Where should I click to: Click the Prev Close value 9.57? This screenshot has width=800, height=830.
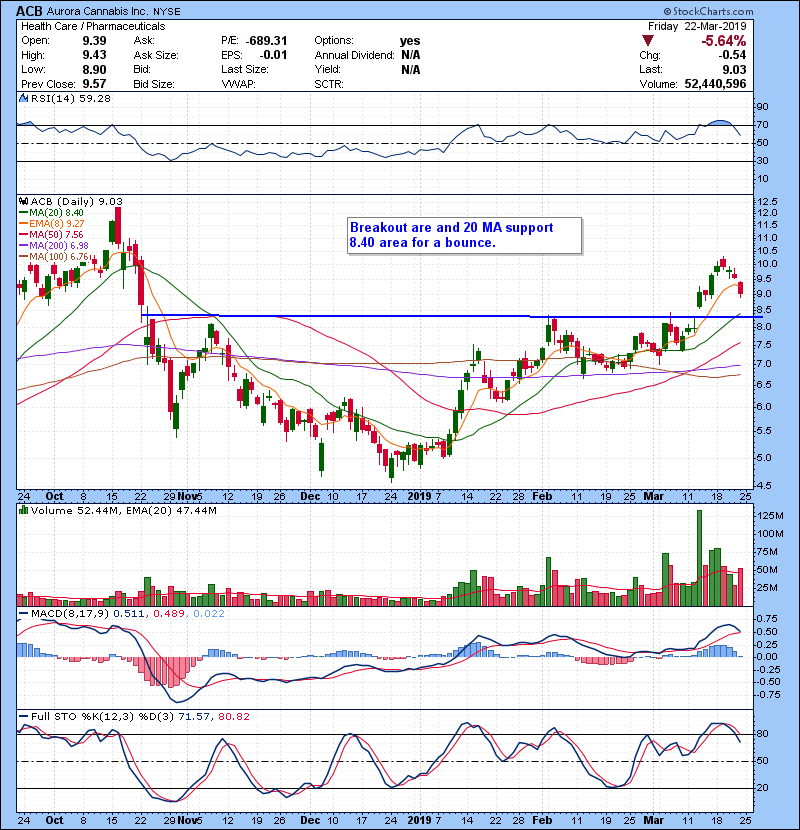pyautogui.click(x=94, y=84)
